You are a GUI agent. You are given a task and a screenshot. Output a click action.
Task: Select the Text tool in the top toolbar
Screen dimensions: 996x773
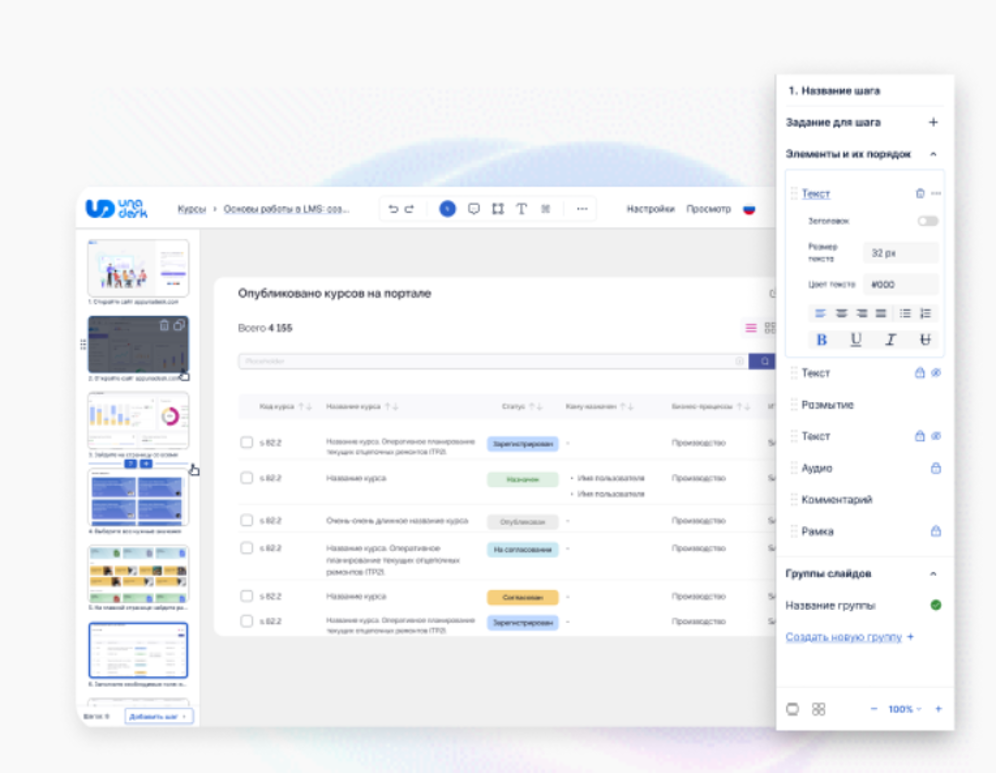tap(521, 209)
